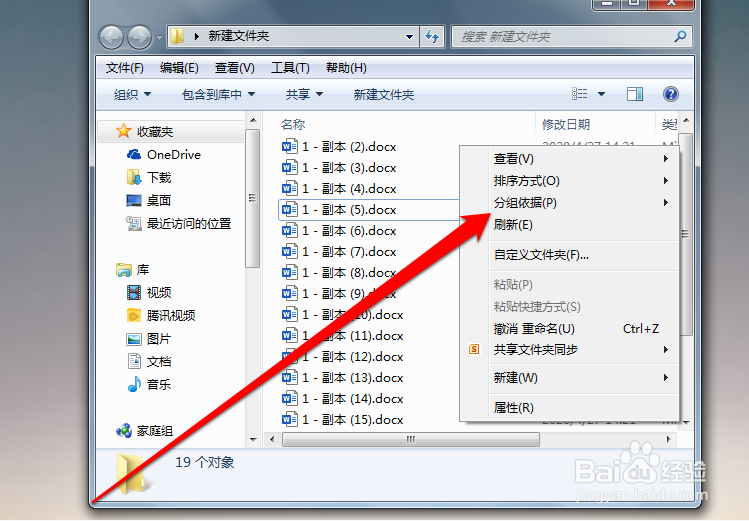
Task: Click the Desktop (桌面) icon in sidebar
Action: [x=134, y=200]
